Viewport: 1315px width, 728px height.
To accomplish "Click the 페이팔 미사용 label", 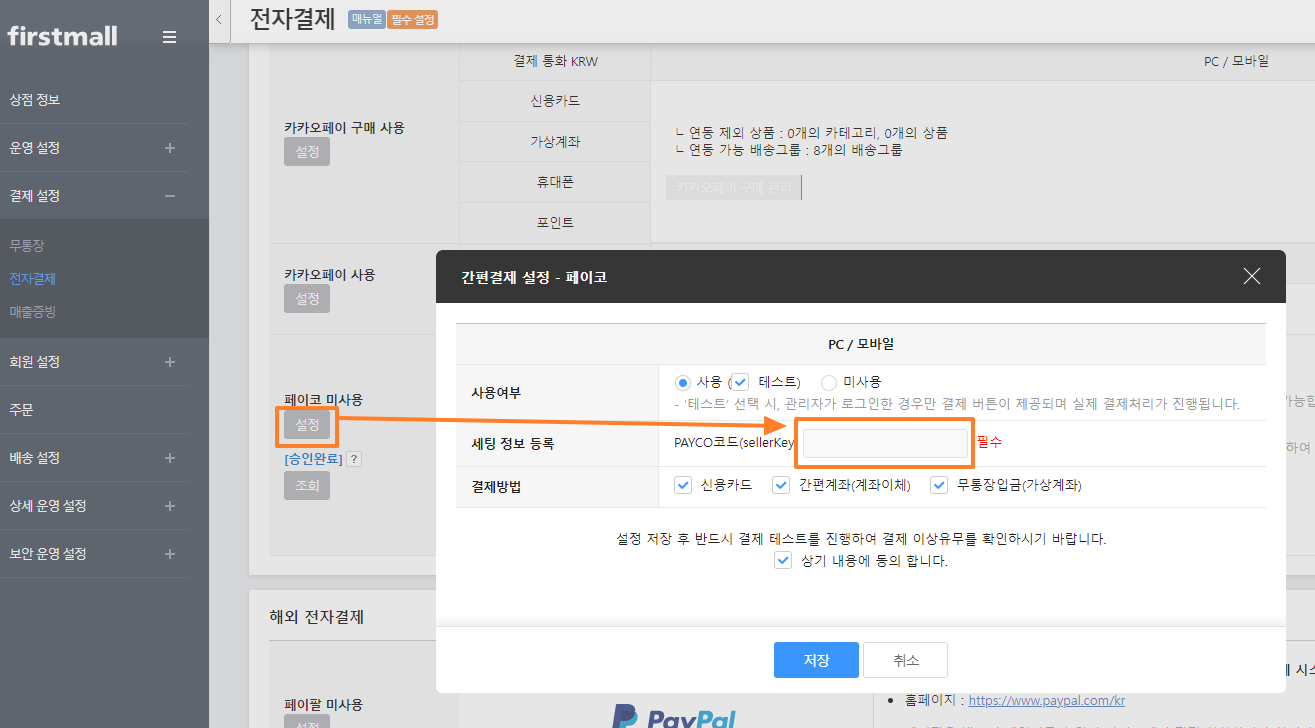I will click(x=323, y=704).
